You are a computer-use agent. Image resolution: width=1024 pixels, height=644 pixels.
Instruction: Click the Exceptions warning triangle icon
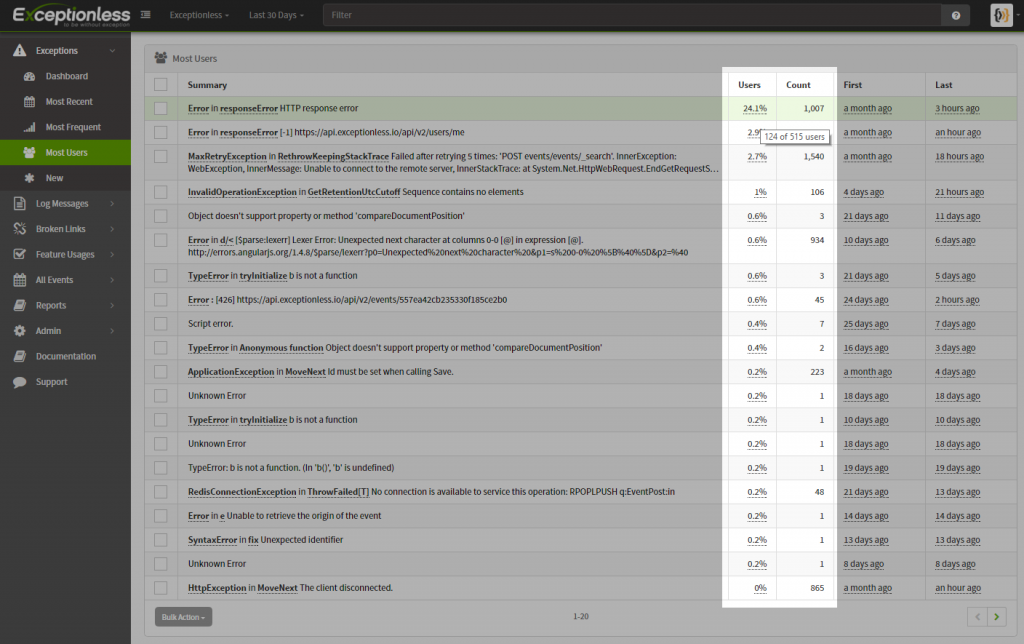pyautogui.click(x=20, y=50)
